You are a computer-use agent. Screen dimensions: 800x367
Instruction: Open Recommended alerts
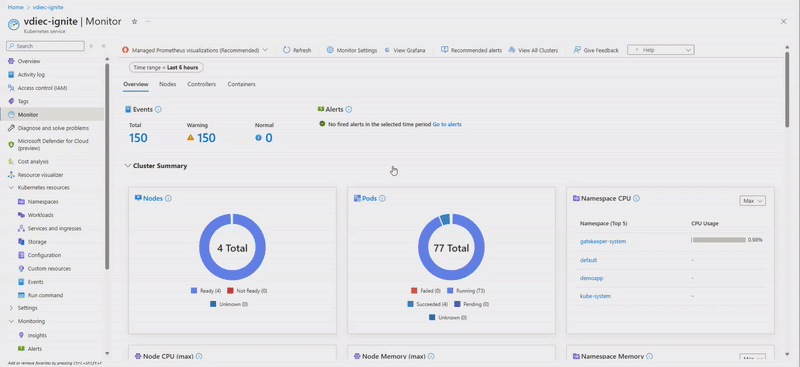[x=471, y=50]
